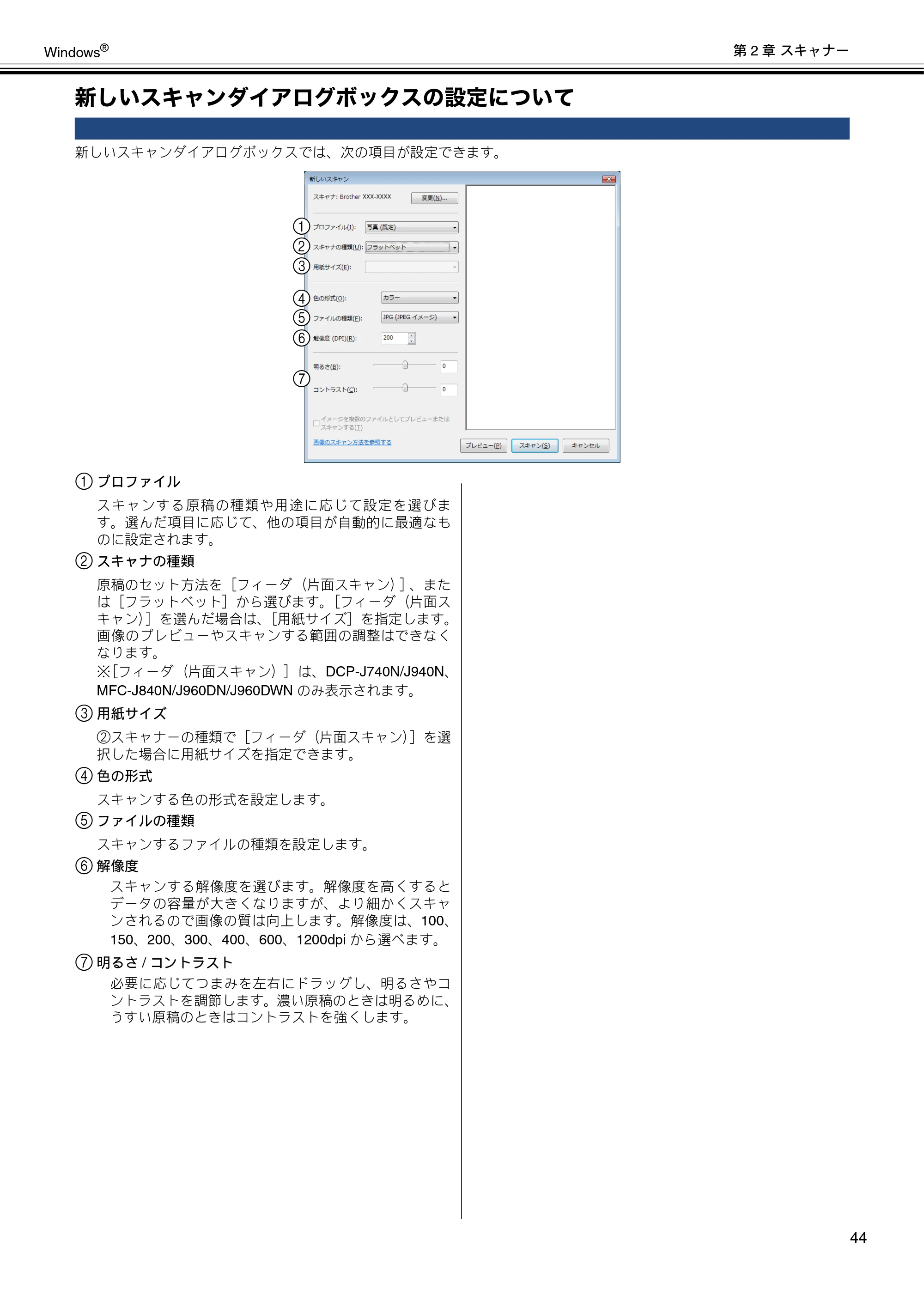Click the ④ 色の形式 section heading
Viewport: 924px width, 1308px height.
[x=114, y=776]
